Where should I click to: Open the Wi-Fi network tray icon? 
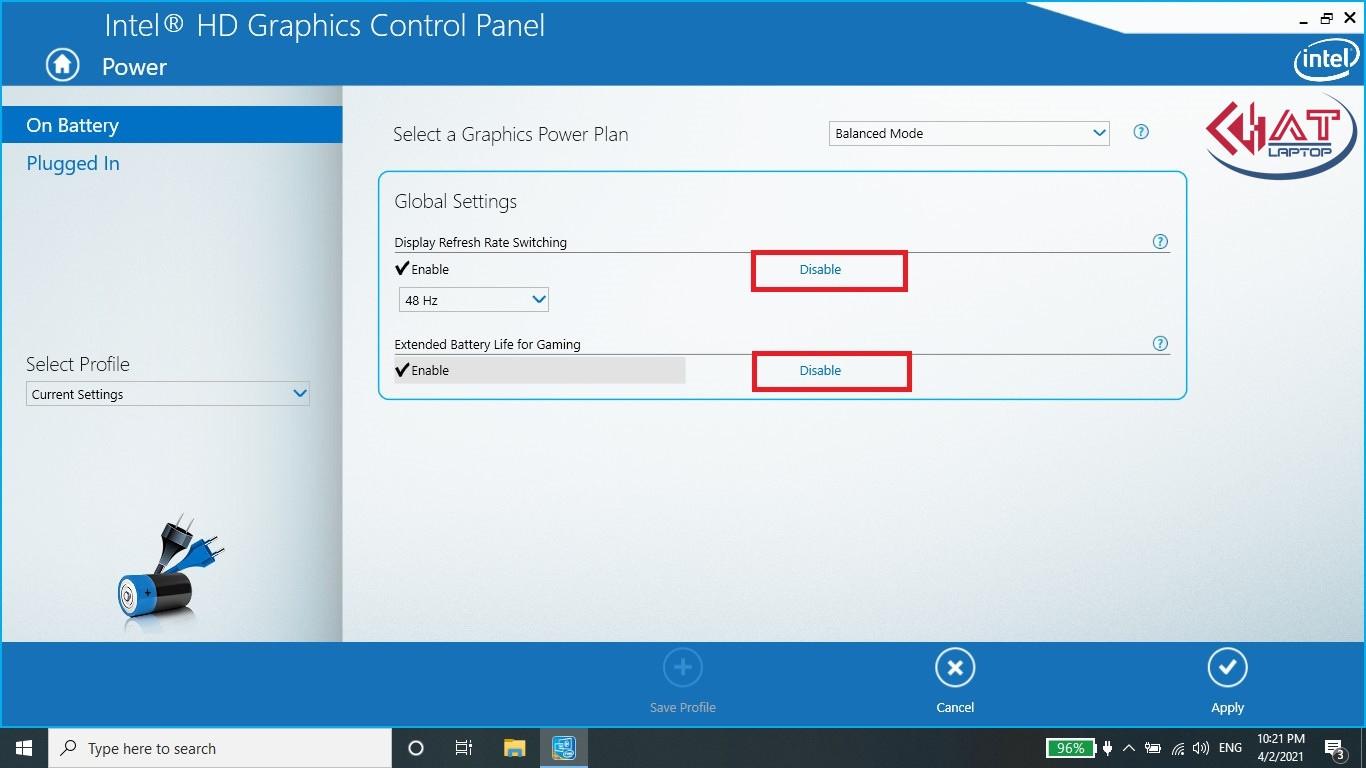point(1178,748)
